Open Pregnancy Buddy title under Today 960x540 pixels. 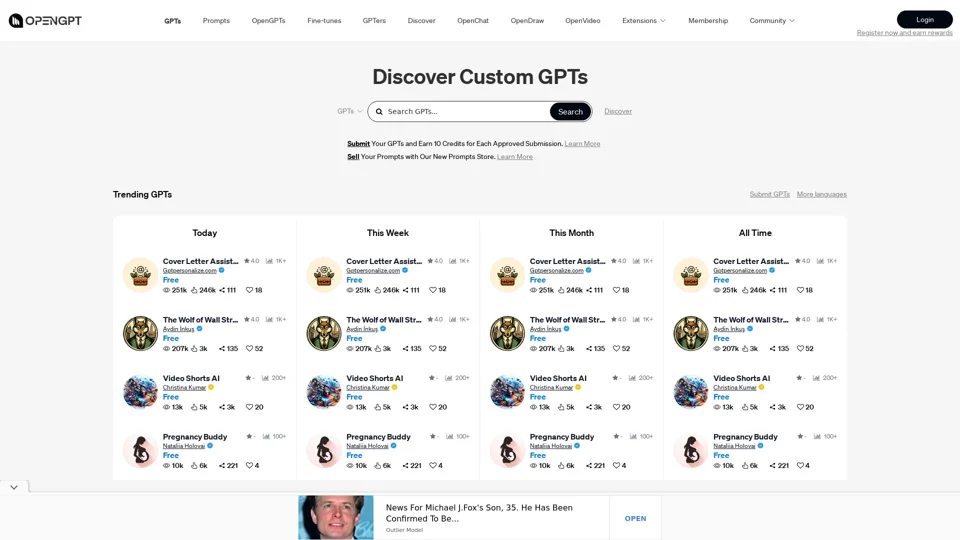pos(195,437)
